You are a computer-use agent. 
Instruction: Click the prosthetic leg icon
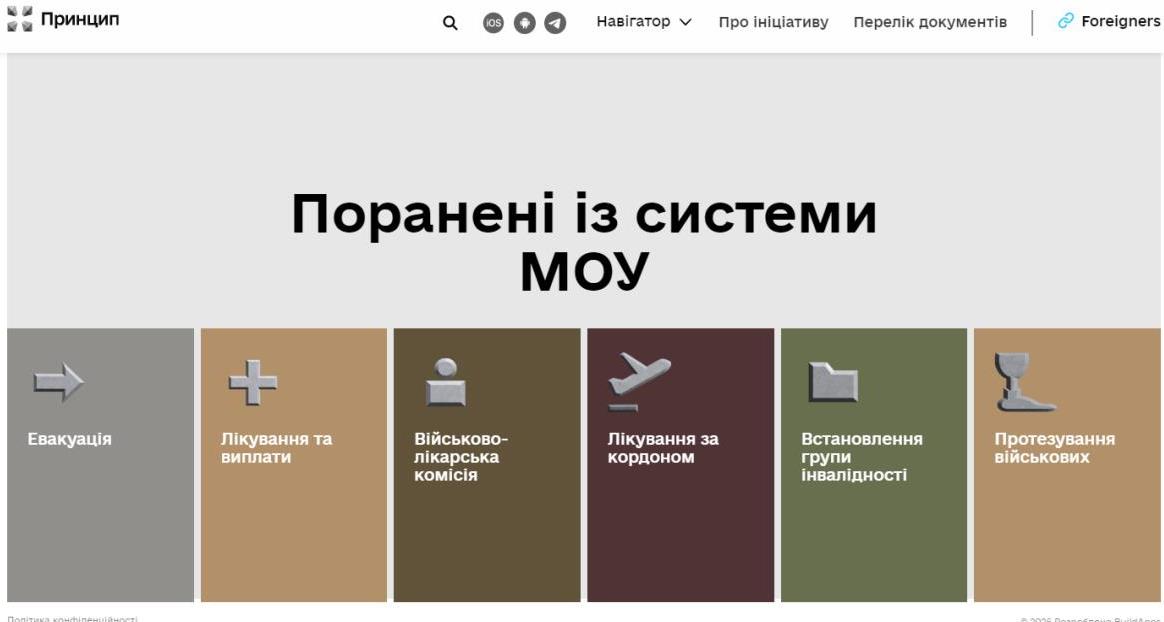click(1023, 382)
